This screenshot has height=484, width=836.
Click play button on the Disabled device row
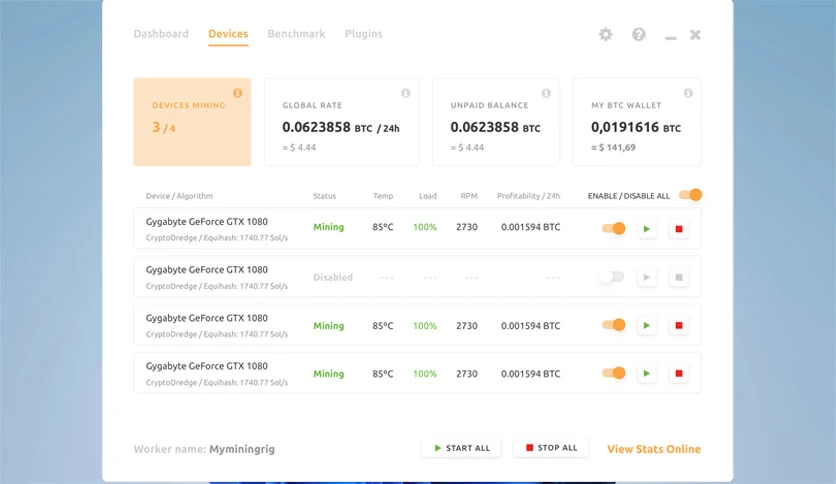click(x=647, y=277)
